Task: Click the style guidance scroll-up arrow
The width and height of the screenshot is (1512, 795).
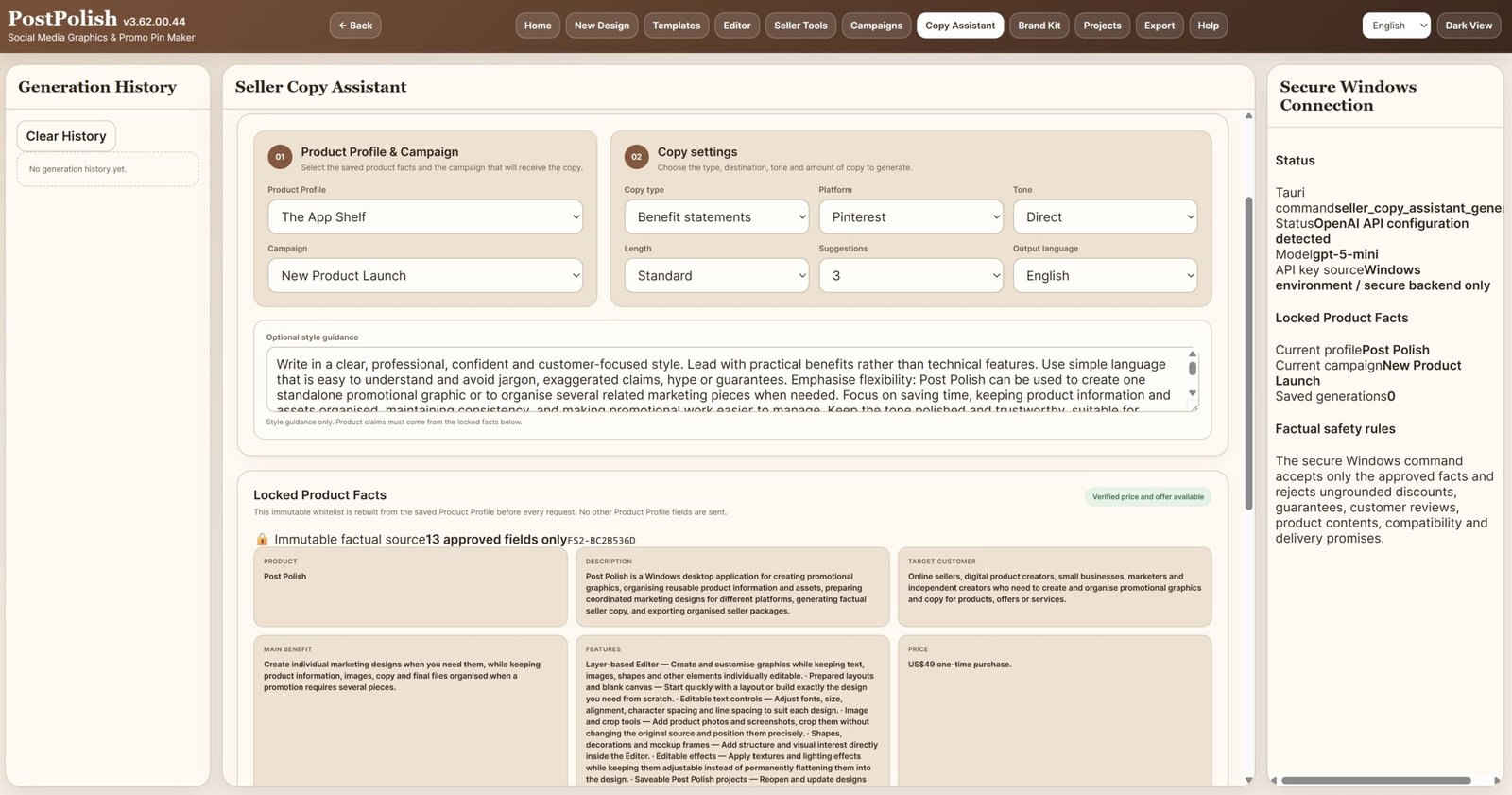Action: 1193,354
